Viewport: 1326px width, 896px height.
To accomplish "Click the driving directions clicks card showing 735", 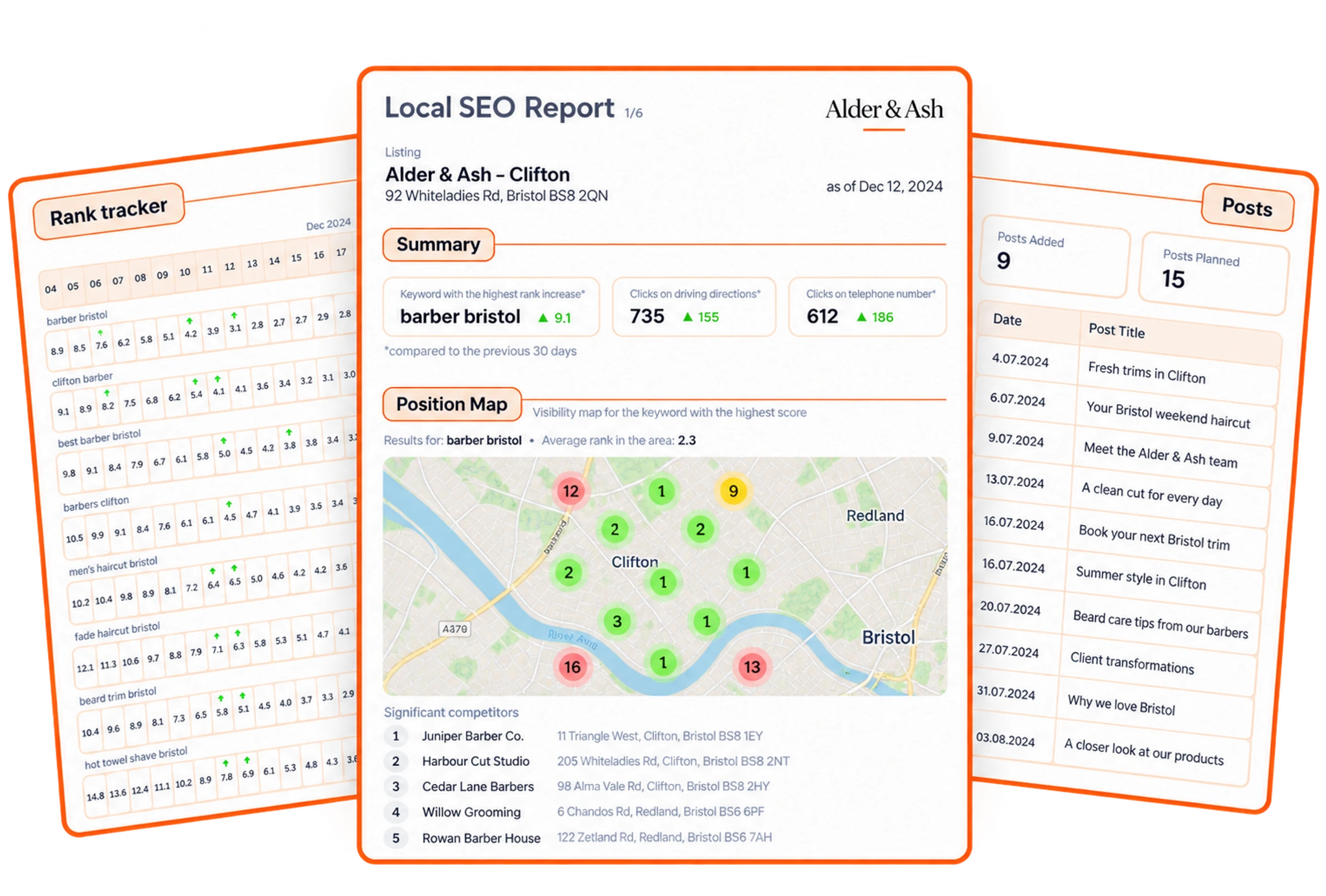I will (x=694, y=307).
